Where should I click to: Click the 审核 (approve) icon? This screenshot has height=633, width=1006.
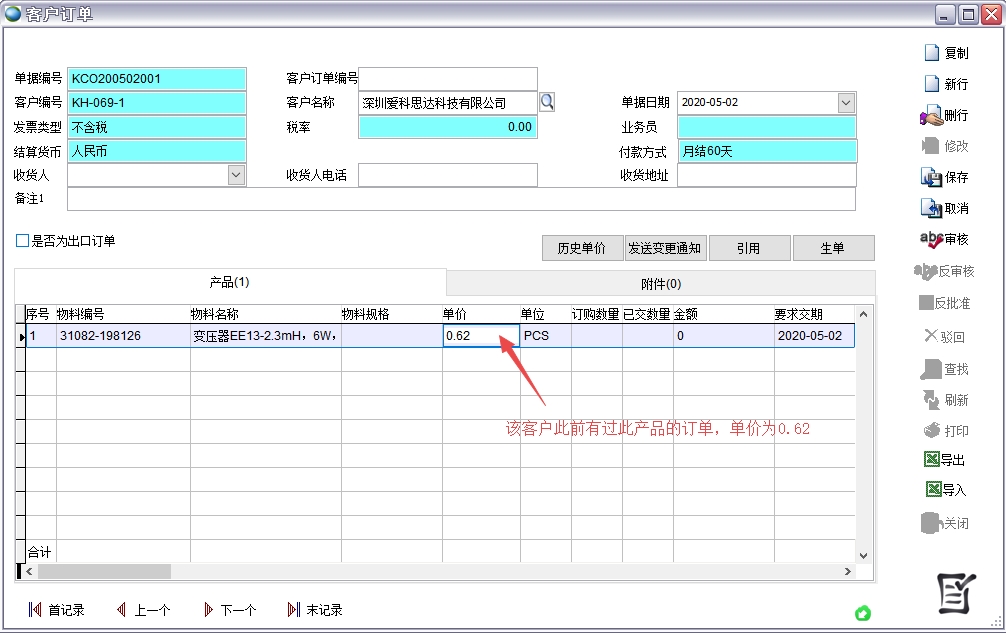931,239
